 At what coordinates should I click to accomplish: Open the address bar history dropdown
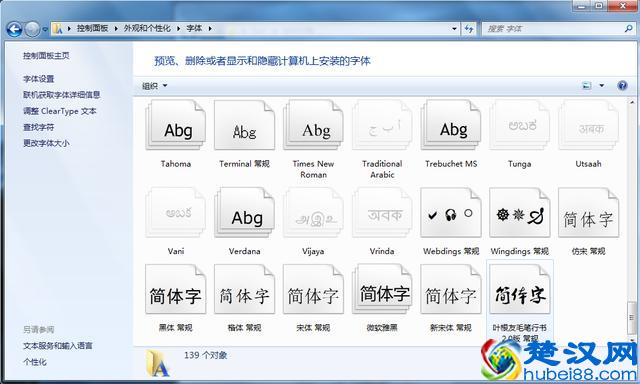click(x=454, y=29)
